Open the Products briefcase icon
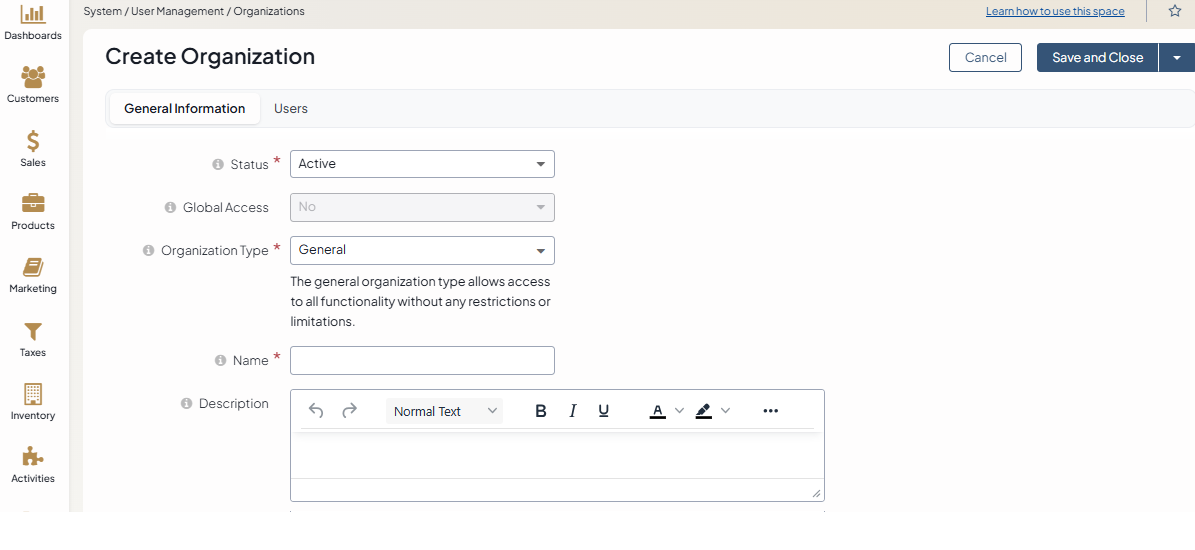Screen dimensions: 1195x550 (33, 204)
